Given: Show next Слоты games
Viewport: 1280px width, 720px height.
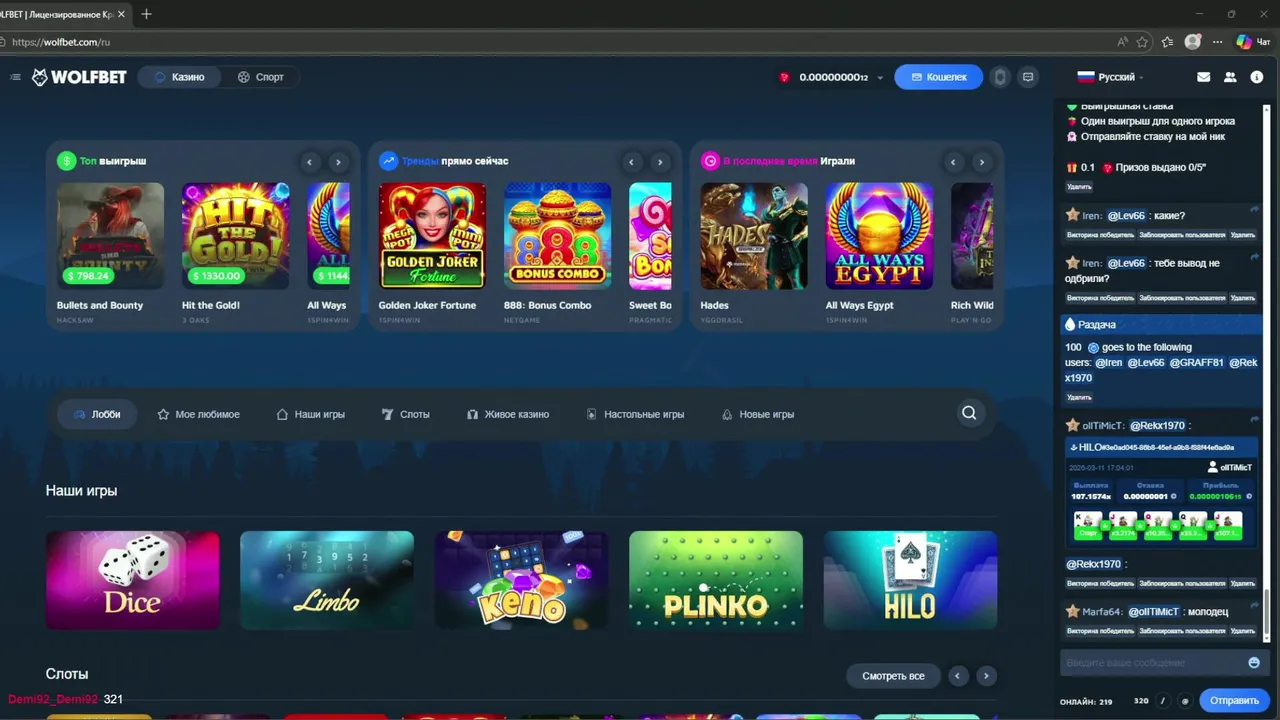Looking at the screenshot, I should (986, 676).
